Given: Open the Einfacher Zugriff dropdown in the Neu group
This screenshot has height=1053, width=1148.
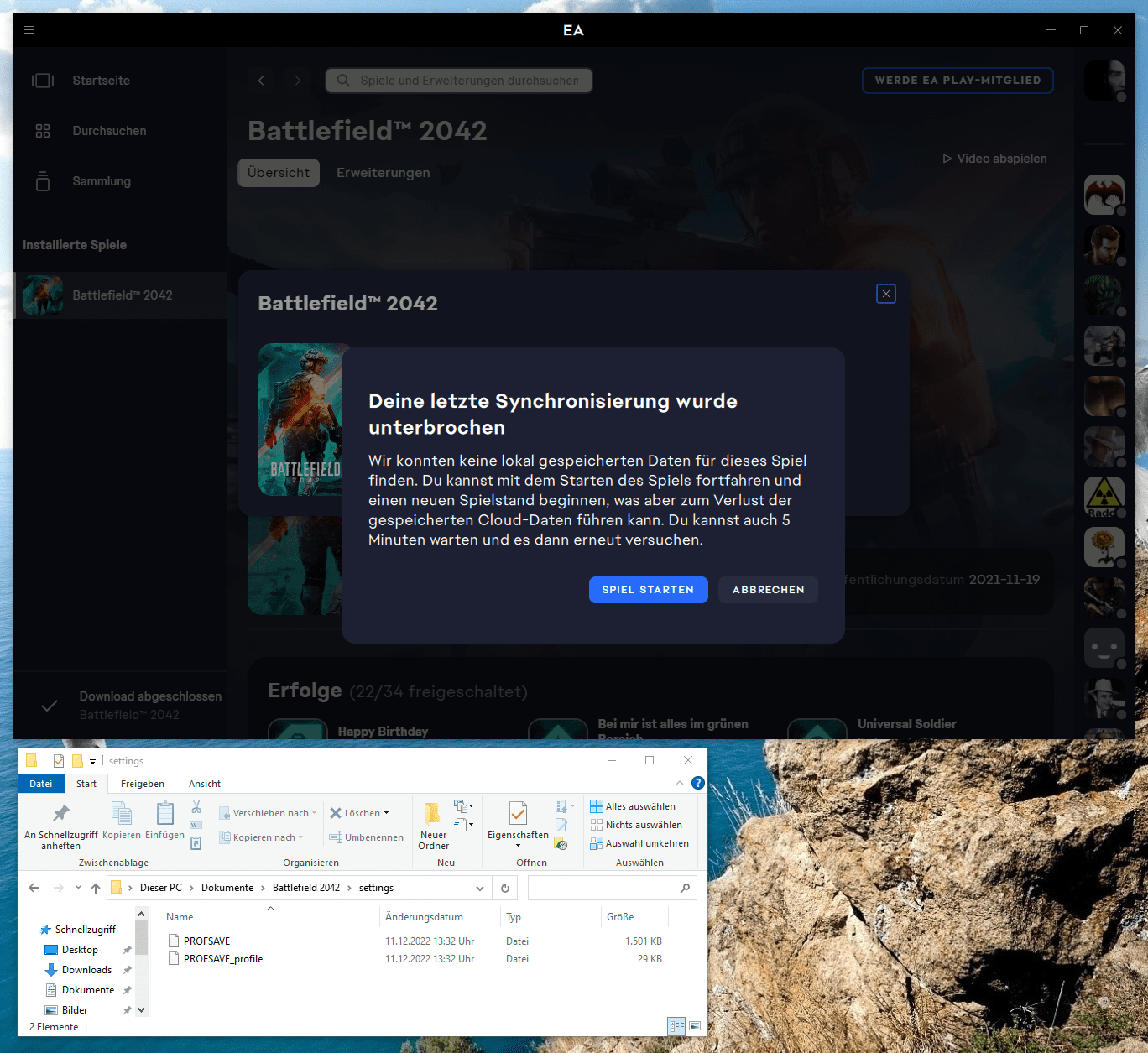Looking at the screenshot, I should [463, 825].
